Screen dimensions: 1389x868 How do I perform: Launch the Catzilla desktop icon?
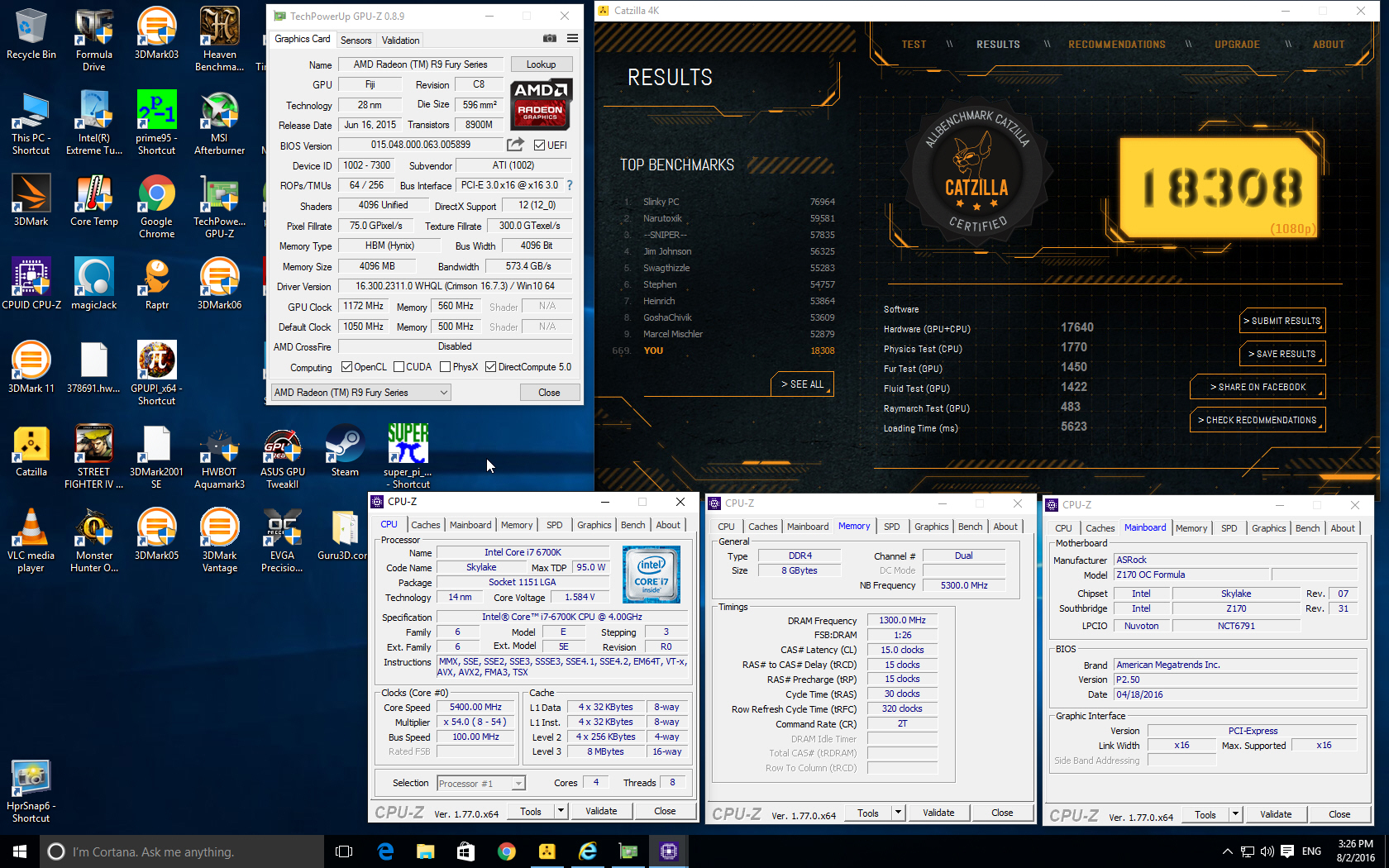tap(31, 451)
